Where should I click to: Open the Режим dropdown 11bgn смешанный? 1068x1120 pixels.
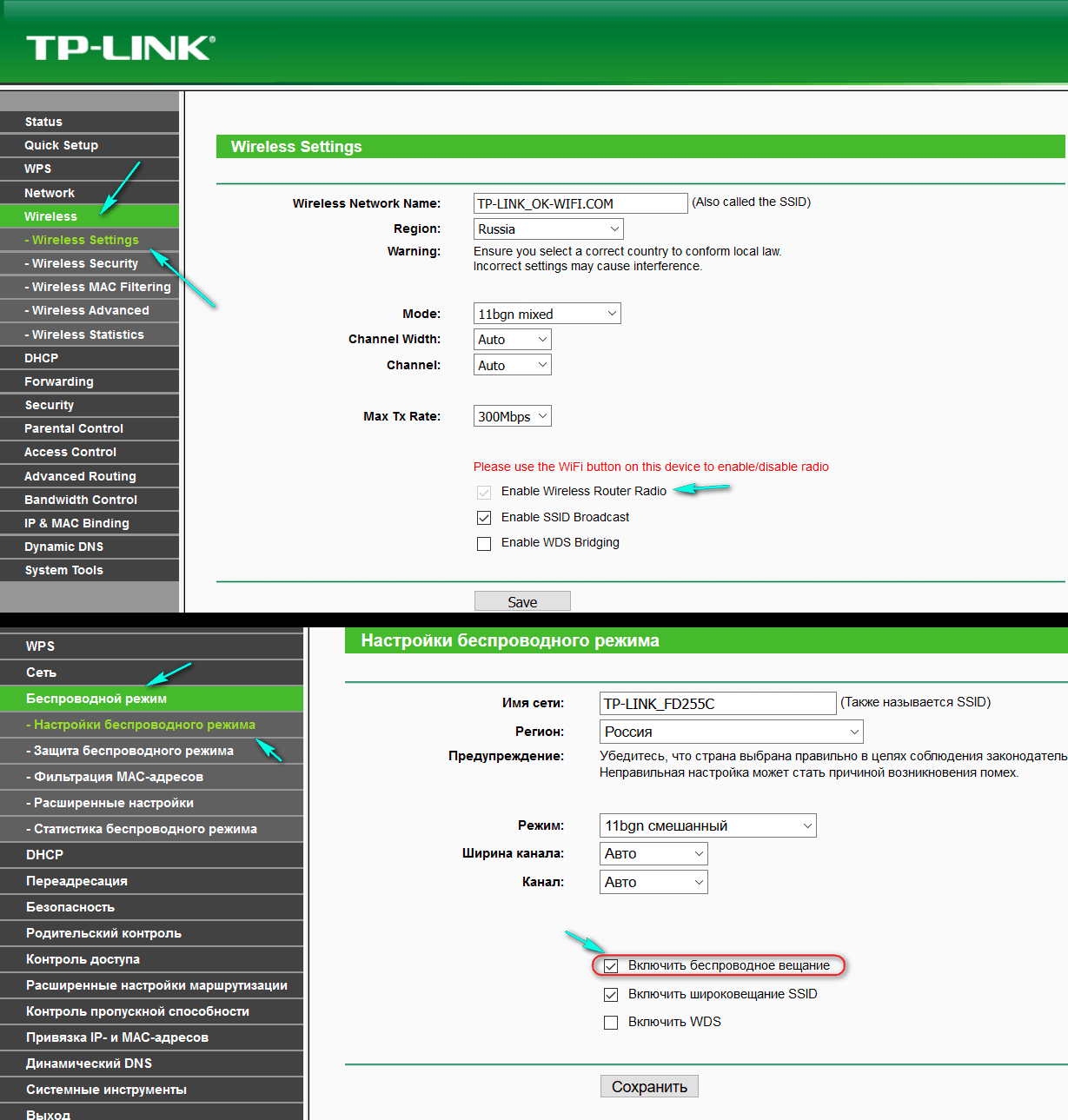pos(708,825)
